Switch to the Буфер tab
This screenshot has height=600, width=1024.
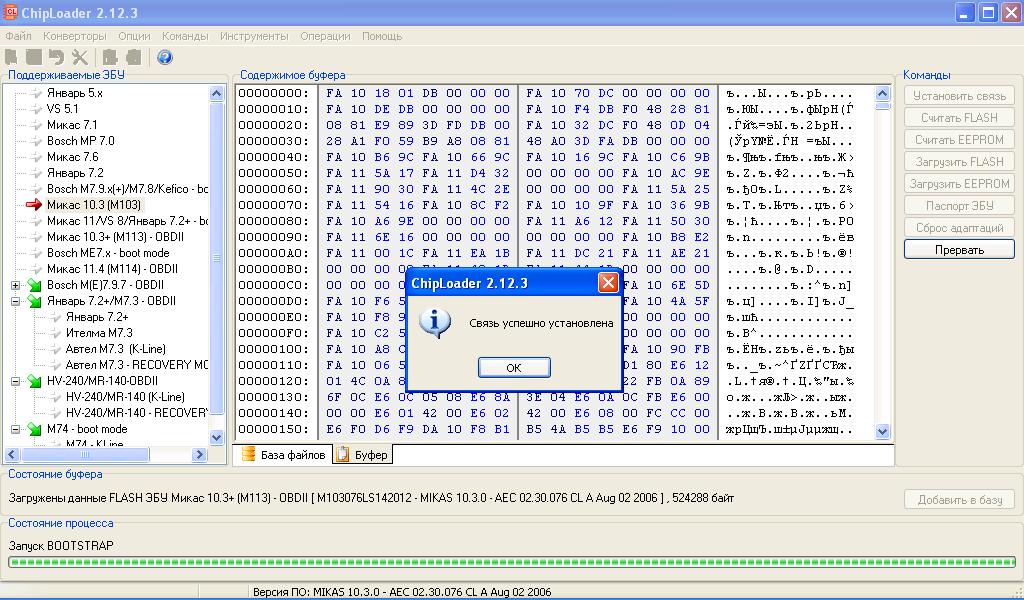pyautogui.click(x=363, y=455)
